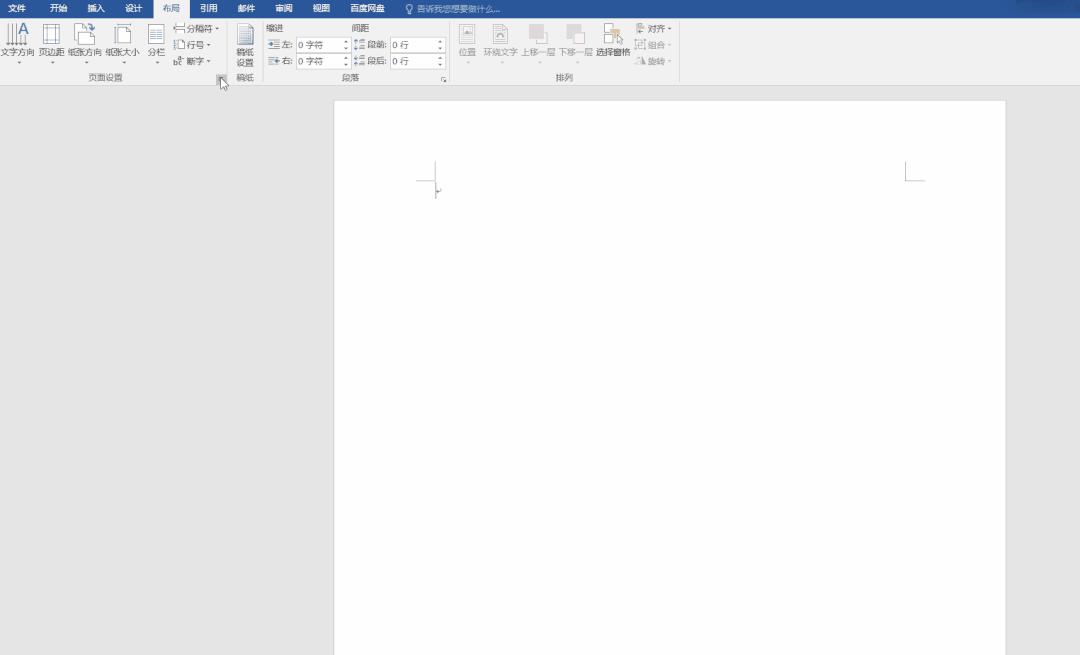This screenshot has height=655, width=1080.
Task: Open the 对齐 align dropdown
Action: [x=654, y=29]
